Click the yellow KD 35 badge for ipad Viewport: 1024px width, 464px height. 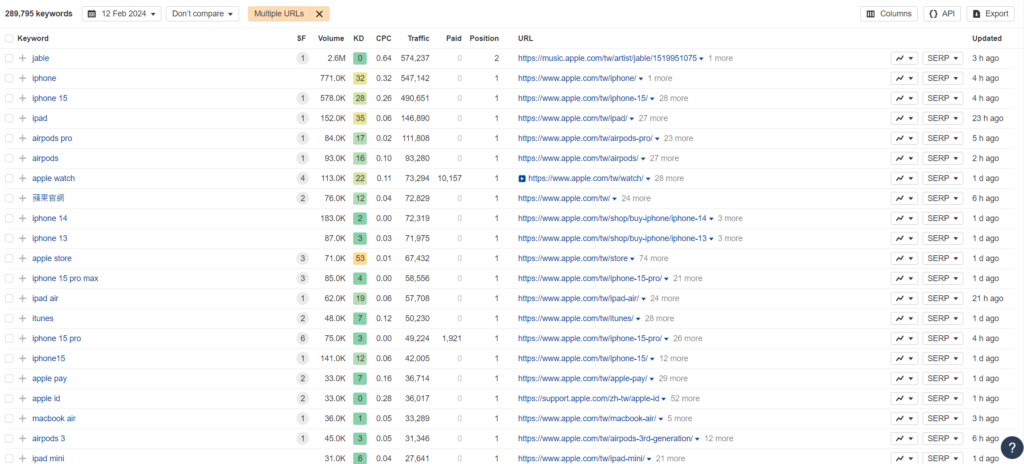pyautogui.click(x=359, y=118)
